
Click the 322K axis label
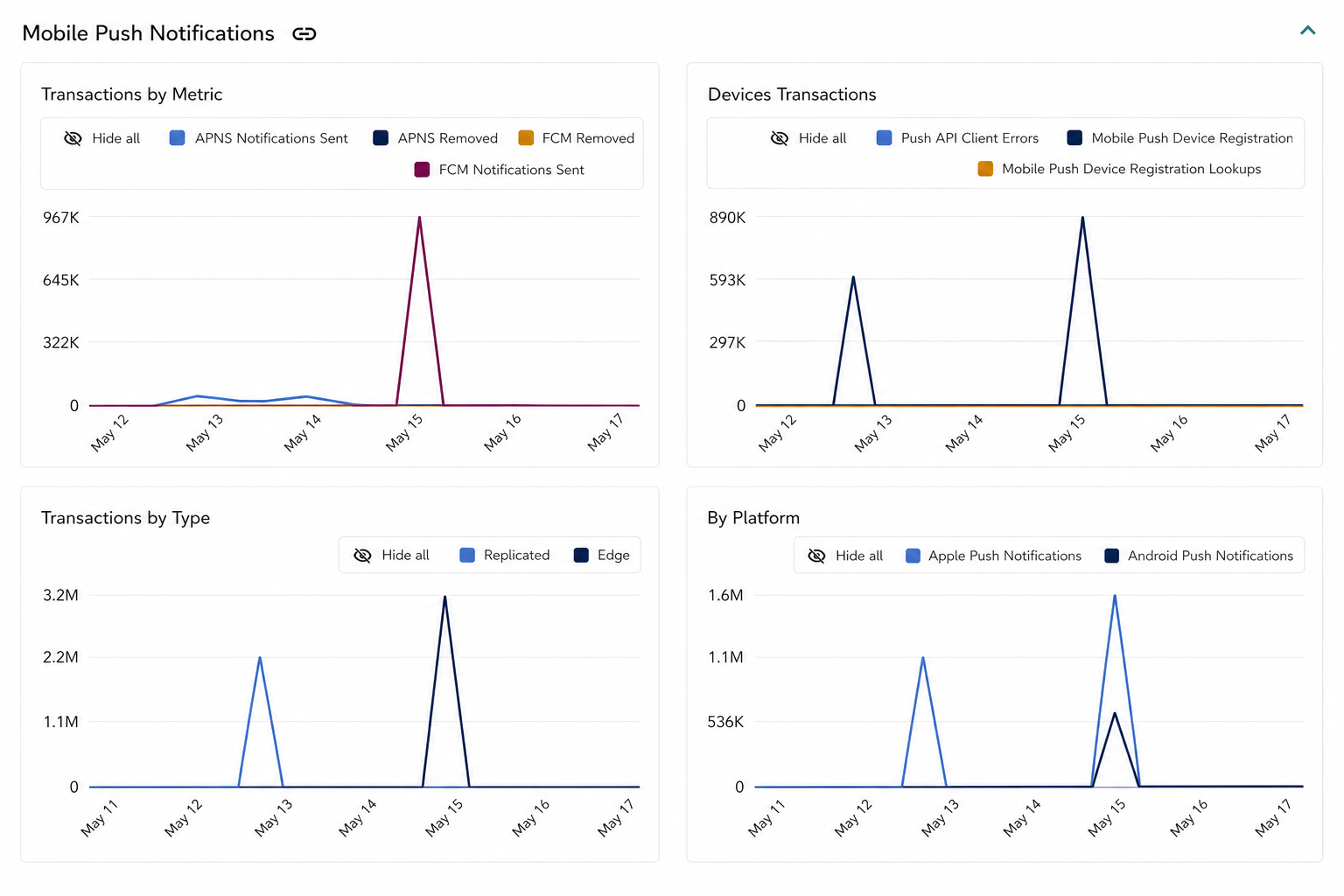pos(61,342)
